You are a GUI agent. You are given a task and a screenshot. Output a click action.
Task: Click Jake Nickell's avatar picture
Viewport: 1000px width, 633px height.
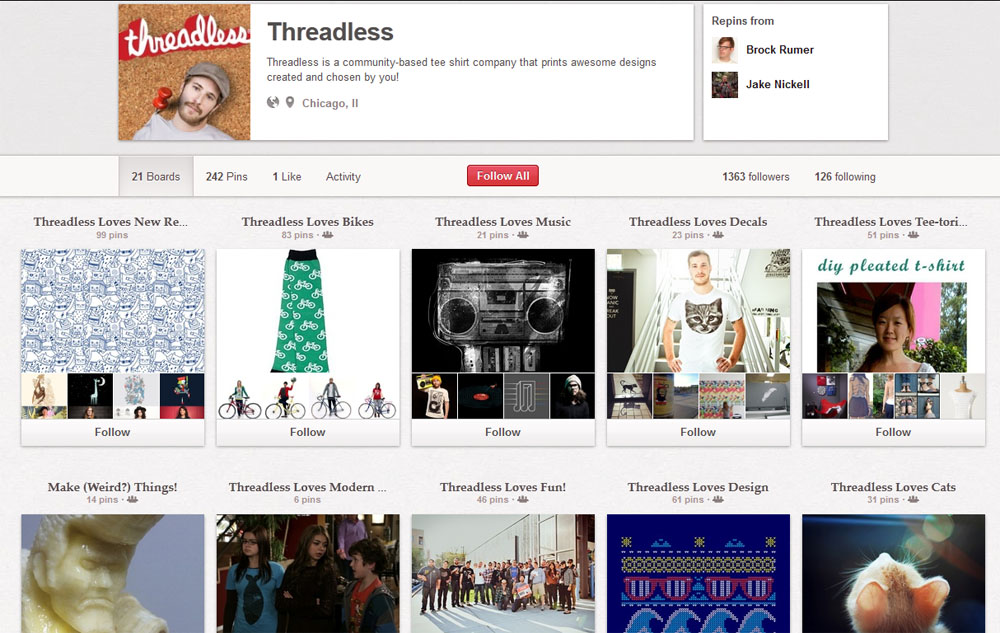click(x=724, y=85)
